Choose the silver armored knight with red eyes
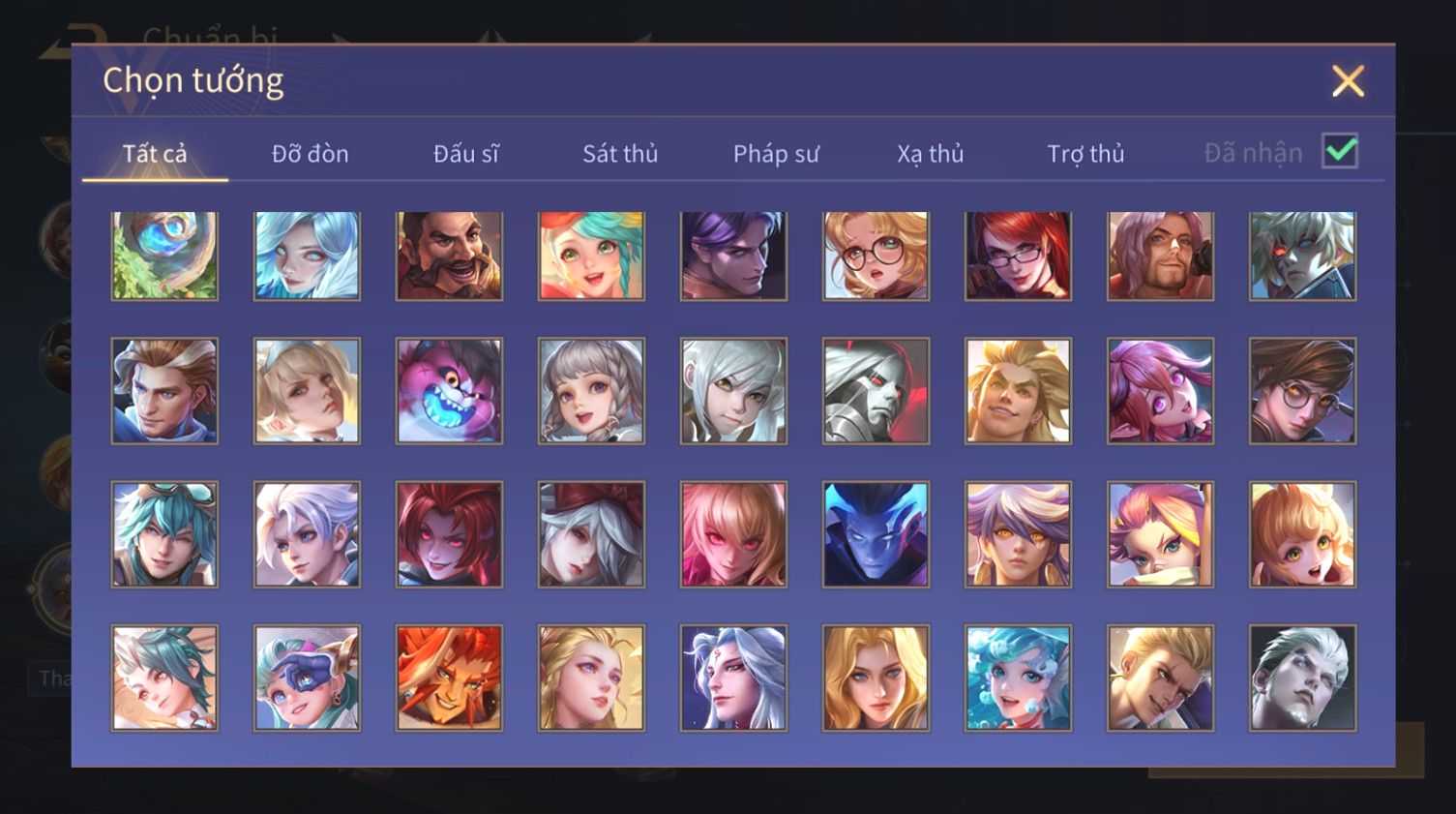1456x814 pixels. [x=876, y=391]
